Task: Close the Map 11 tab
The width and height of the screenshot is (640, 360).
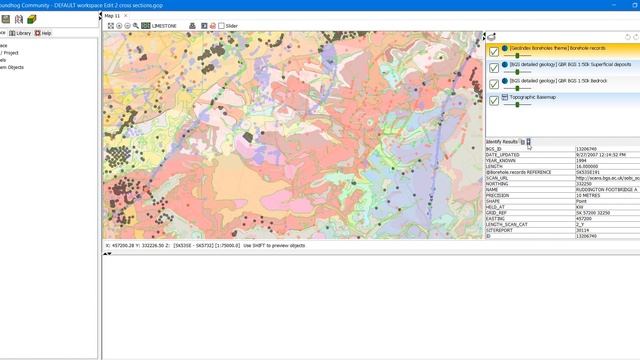Action: click(x=125, y=16)
